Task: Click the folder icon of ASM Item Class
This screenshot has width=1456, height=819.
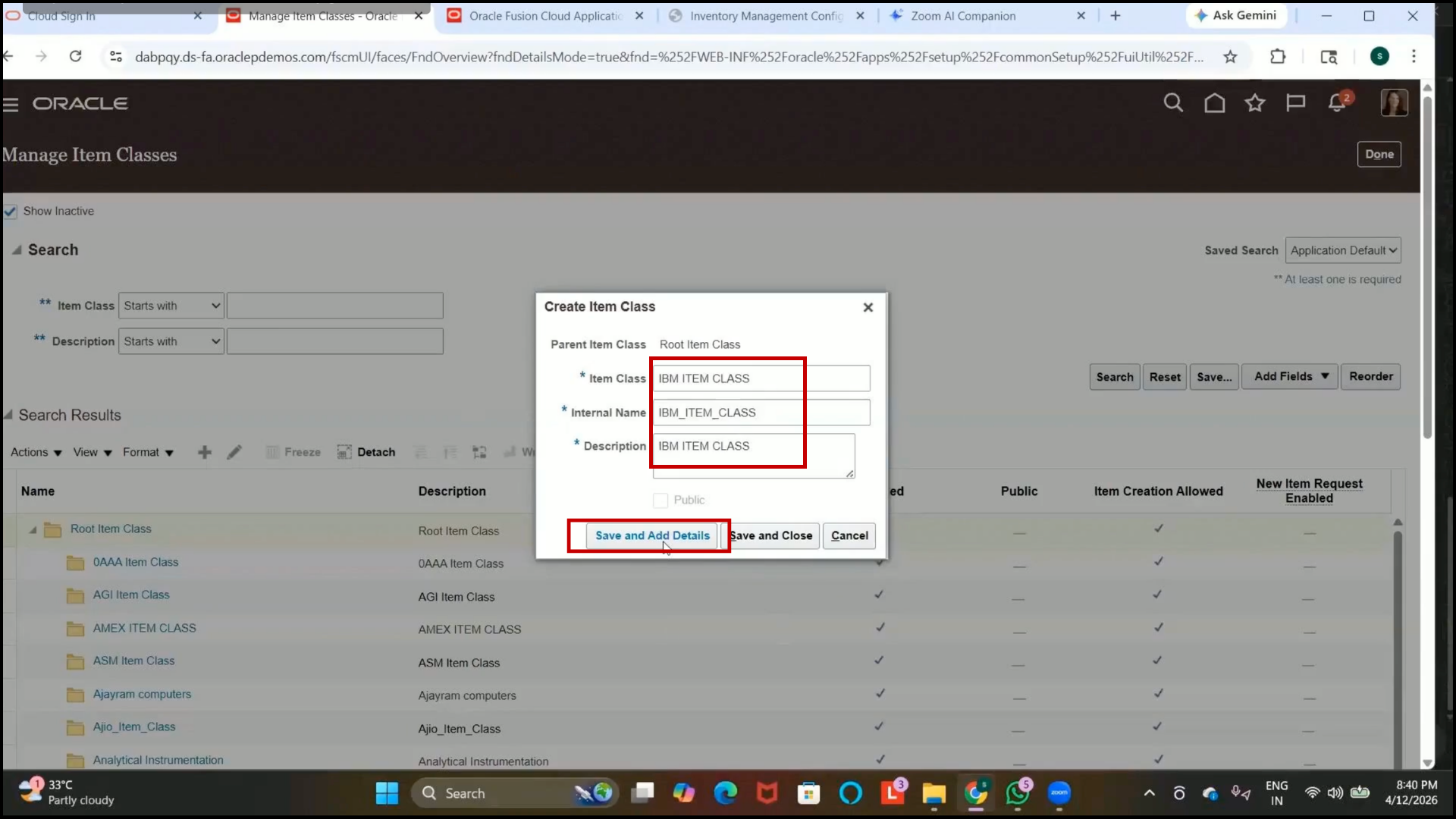Action: coord(75,662)
